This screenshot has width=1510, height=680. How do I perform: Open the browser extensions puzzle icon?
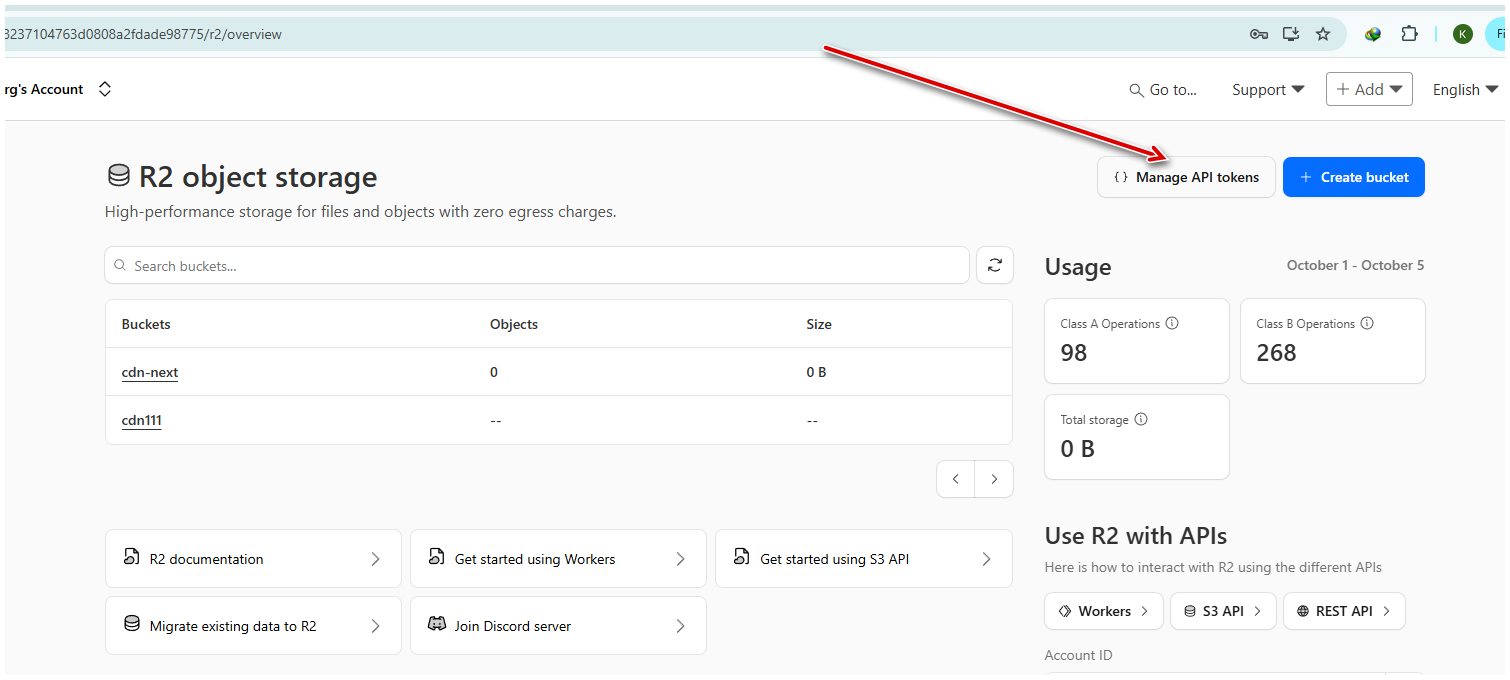(x=1409, y=34)
